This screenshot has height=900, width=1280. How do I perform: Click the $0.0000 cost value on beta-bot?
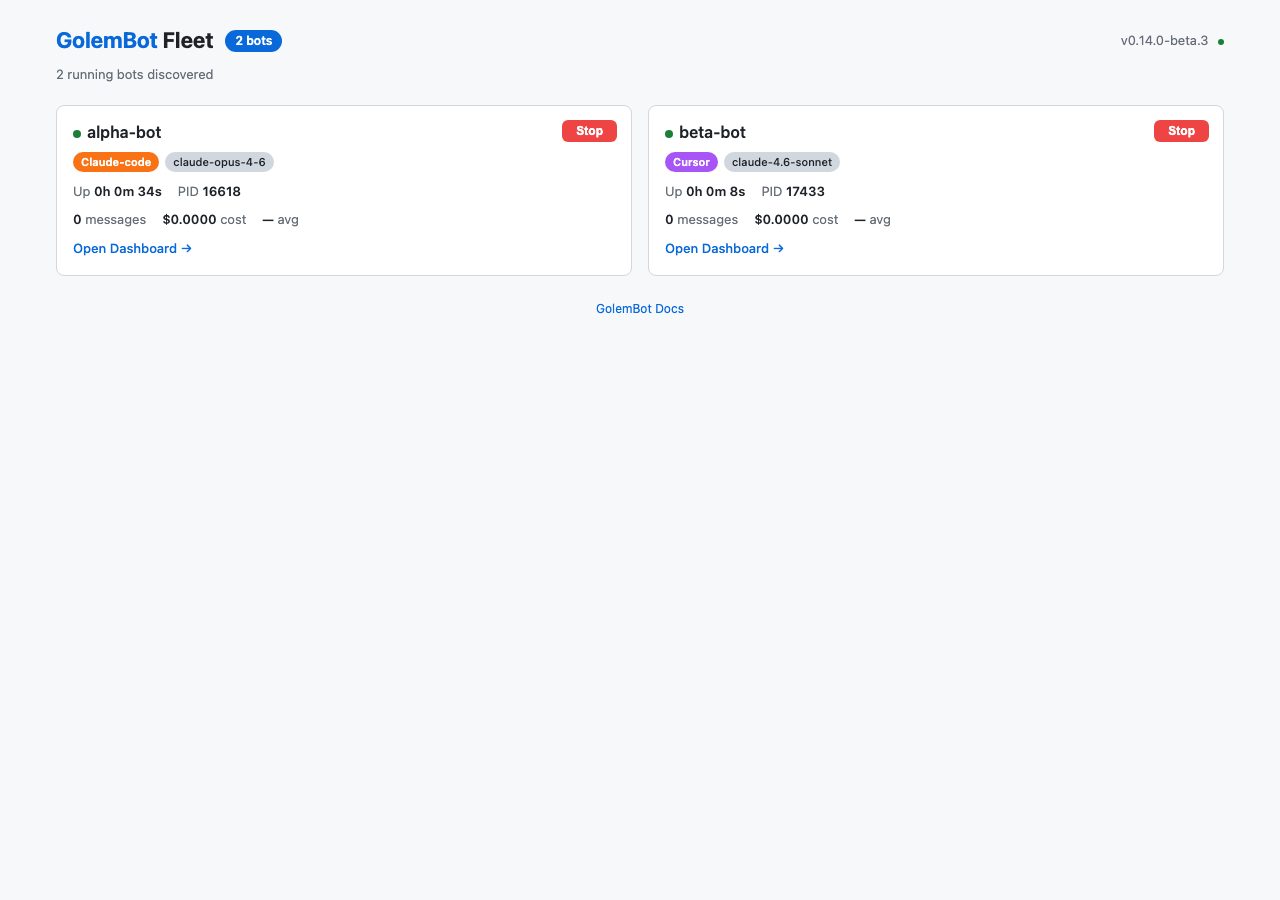[781, 219]
